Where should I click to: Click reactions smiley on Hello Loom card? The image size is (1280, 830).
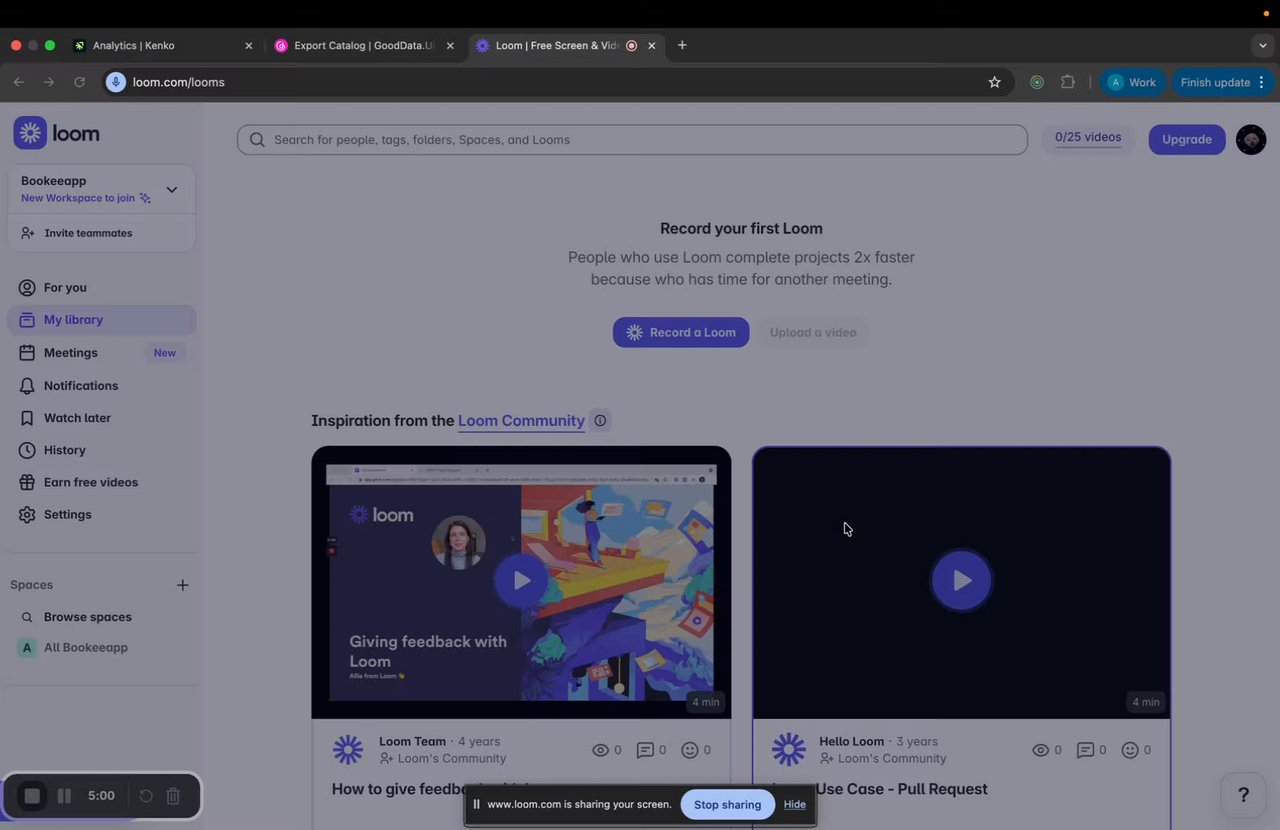(x=1129, y=750)
